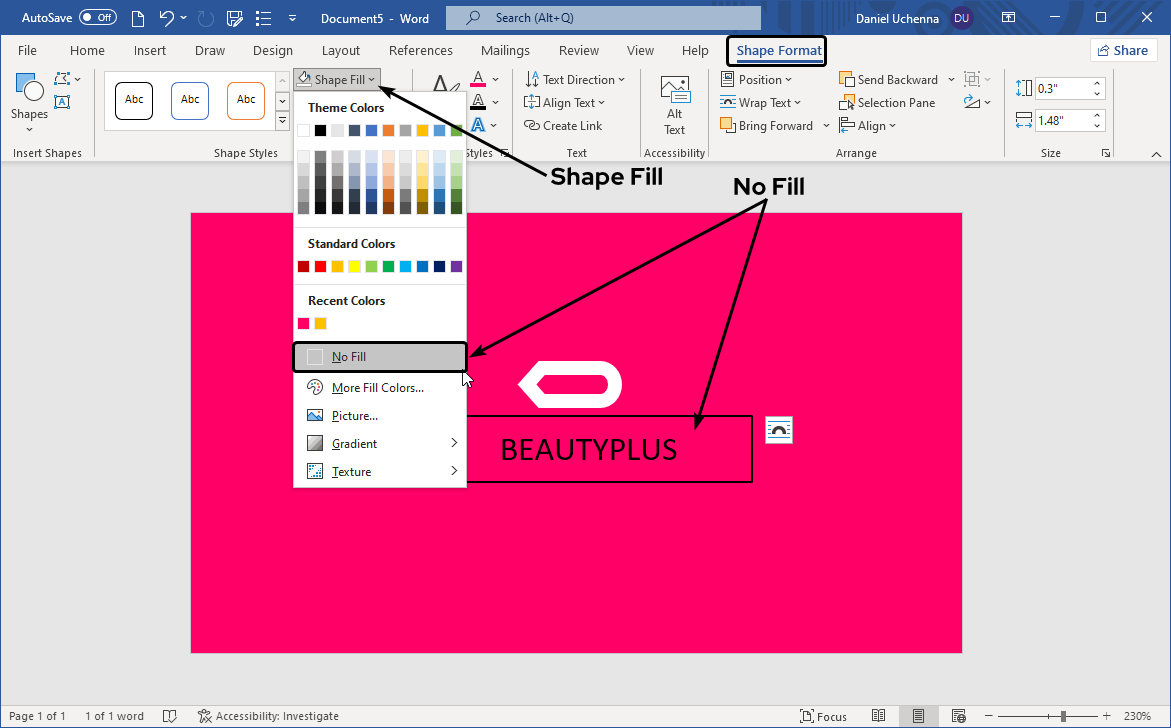The image size is (1171, 728).
Task: Switch to Print Layout view icon
Action: tap(918, 716)
